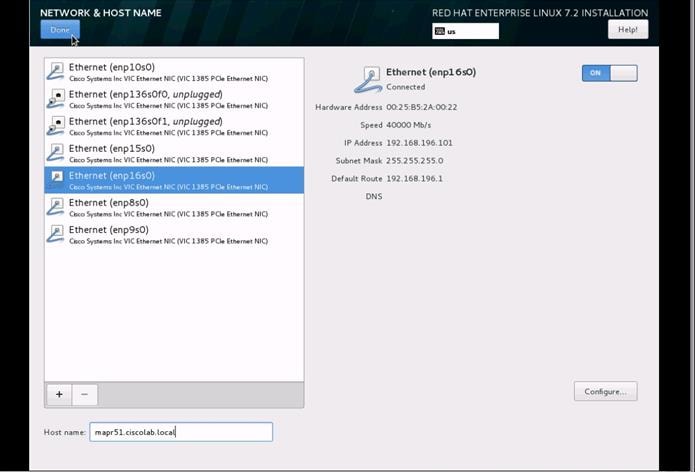
Task: Click the us keyboard layout indicator
Action: (465, 31)
